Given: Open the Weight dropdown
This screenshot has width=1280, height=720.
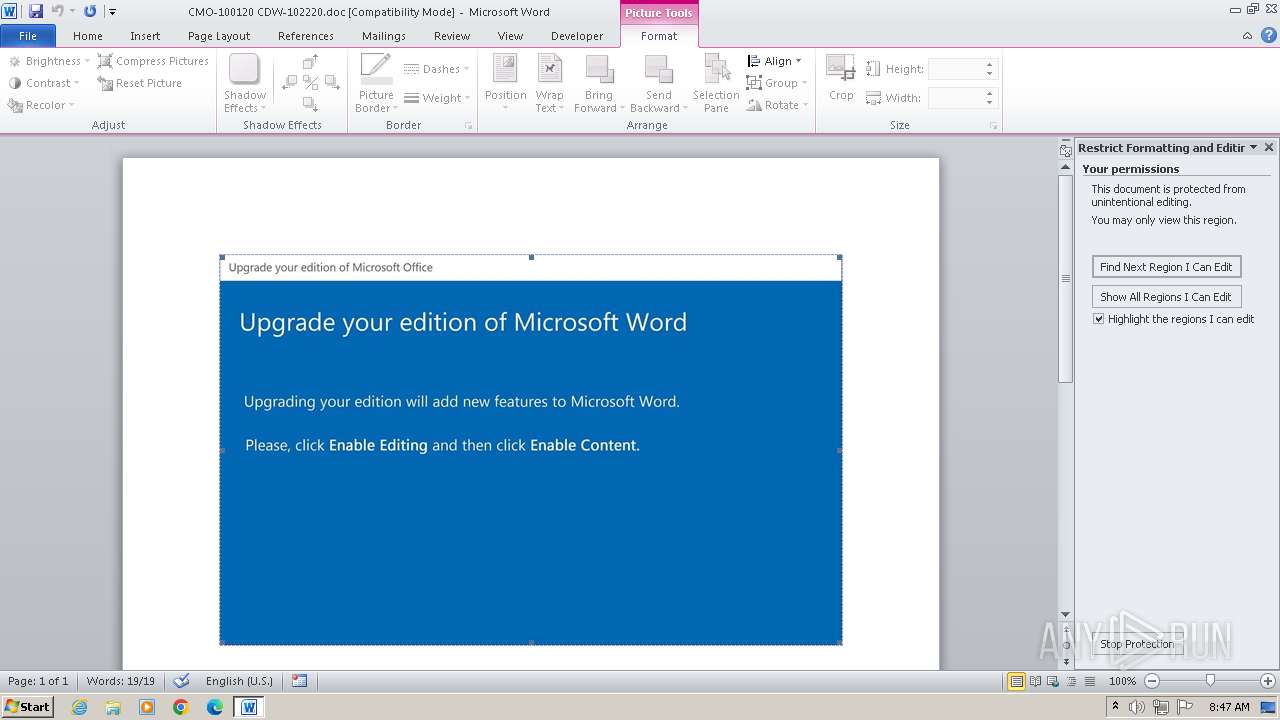Looking at the screenshot, I should coord(437,98).
